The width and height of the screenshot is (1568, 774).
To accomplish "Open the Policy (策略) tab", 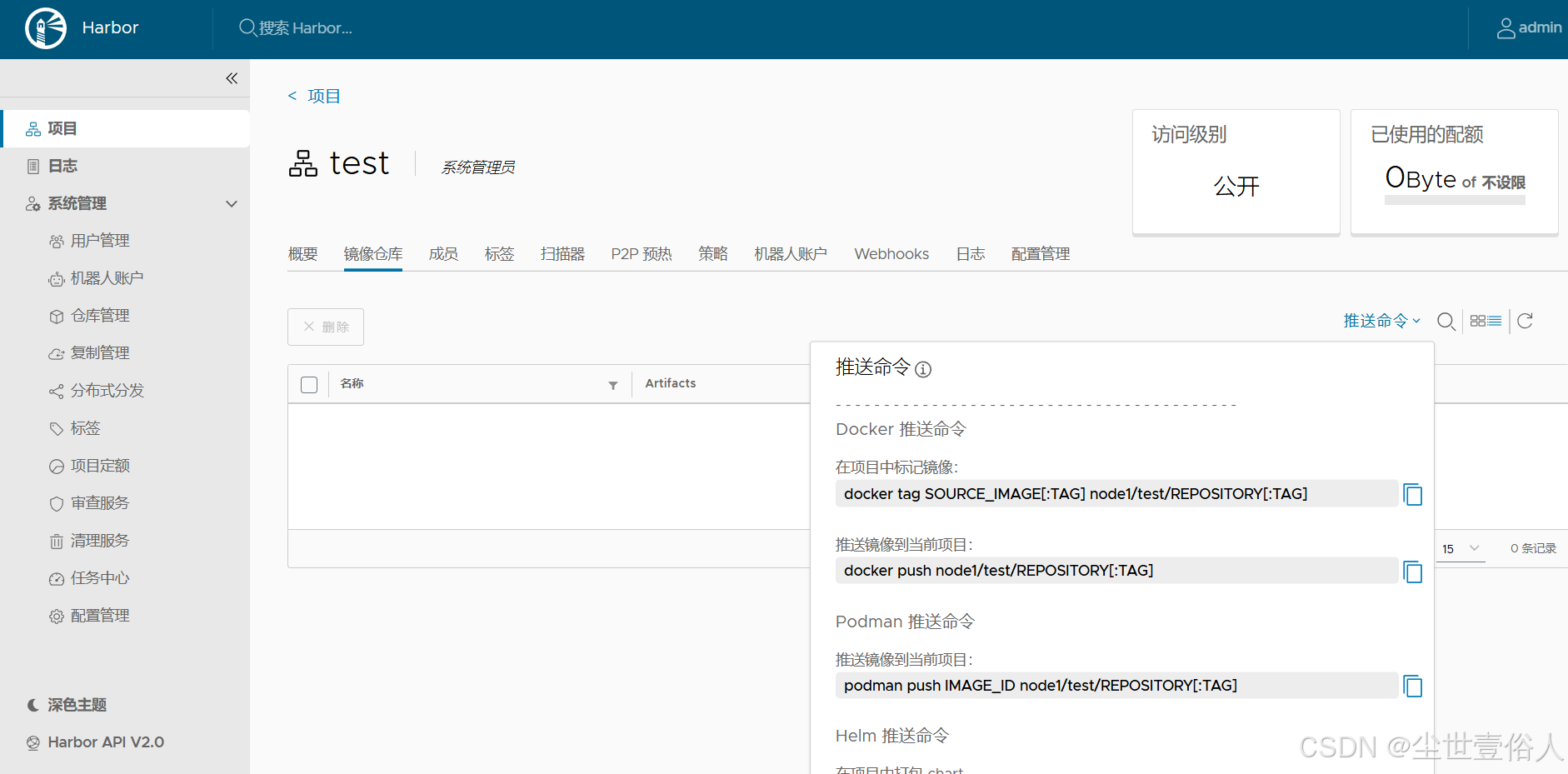I will click(713, 254).
